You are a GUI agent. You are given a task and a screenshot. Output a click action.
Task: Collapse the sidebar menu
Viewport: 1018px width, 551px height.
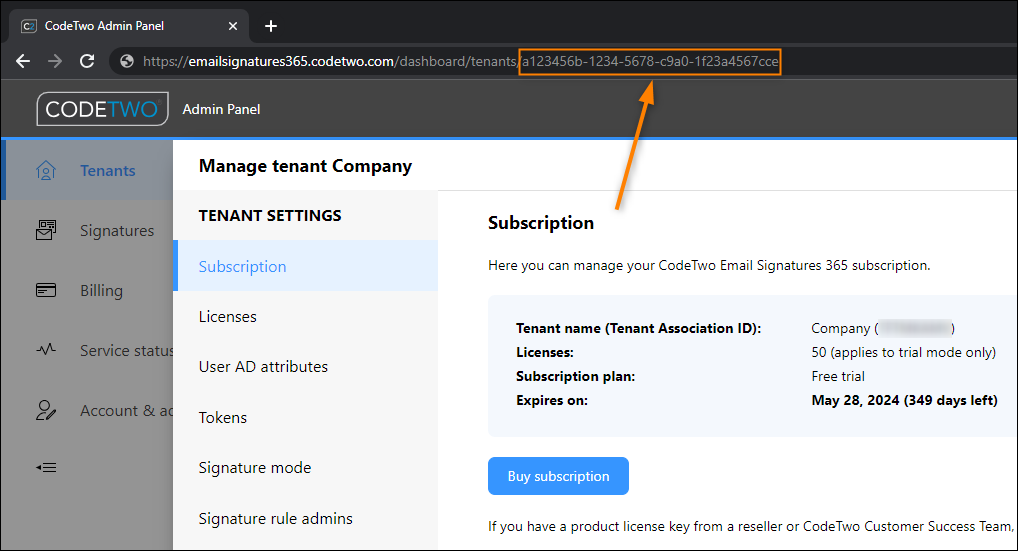[45, 467]
